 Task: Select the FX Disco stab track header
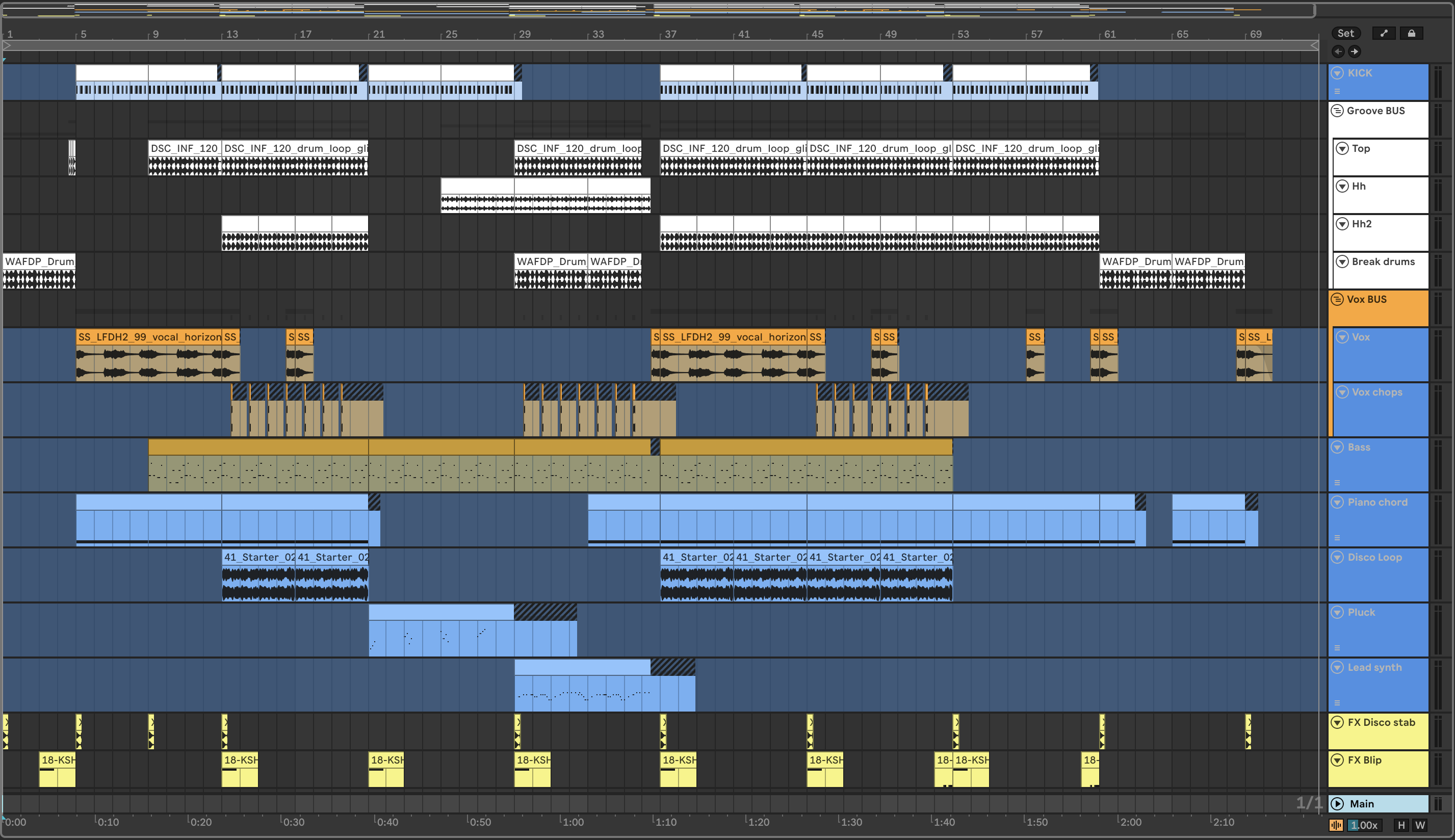(1381, 722)
